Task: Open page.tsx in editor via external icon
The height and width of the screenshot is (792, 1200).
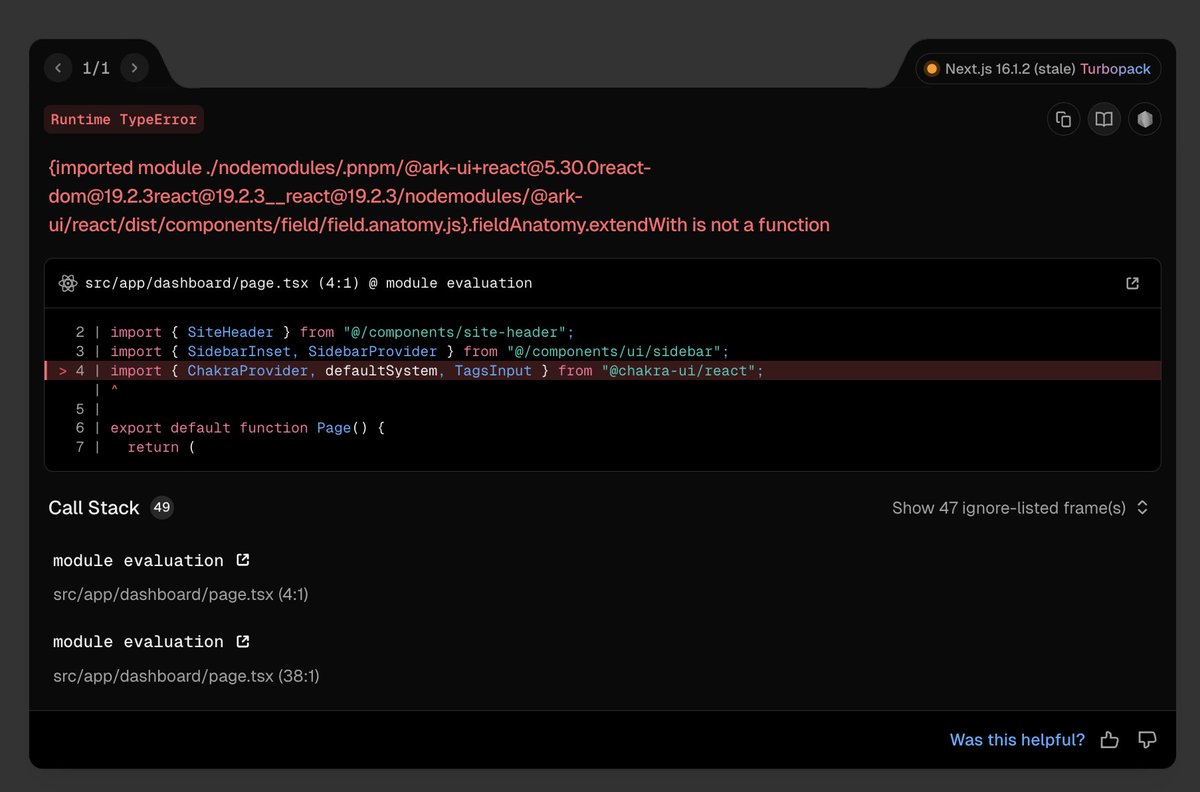Action: (1132, 283)
